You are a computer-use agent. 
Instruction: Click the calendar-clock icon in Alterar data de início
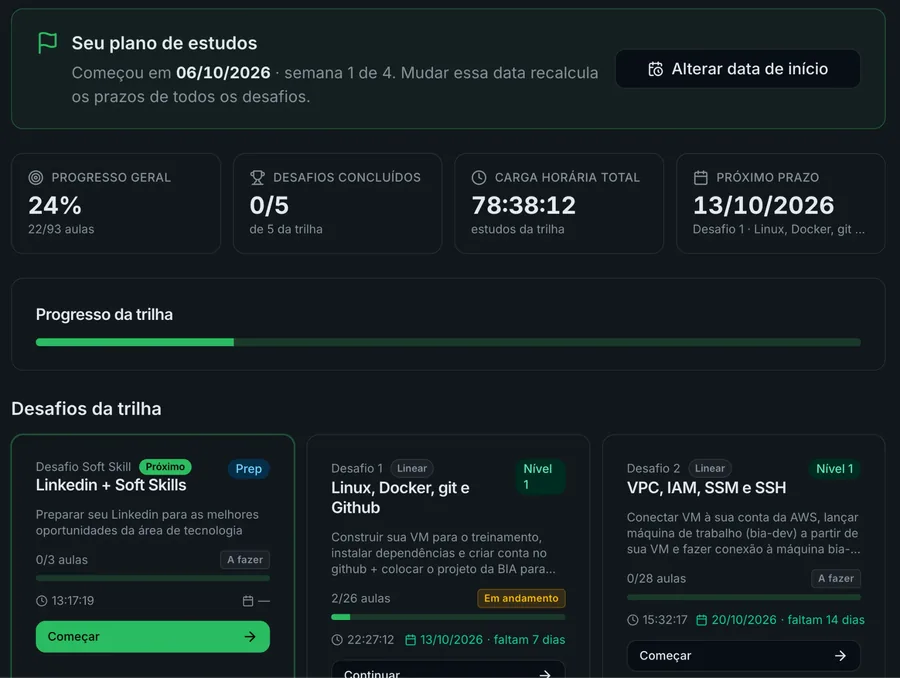pyautogui.click(x=655, y=69)
